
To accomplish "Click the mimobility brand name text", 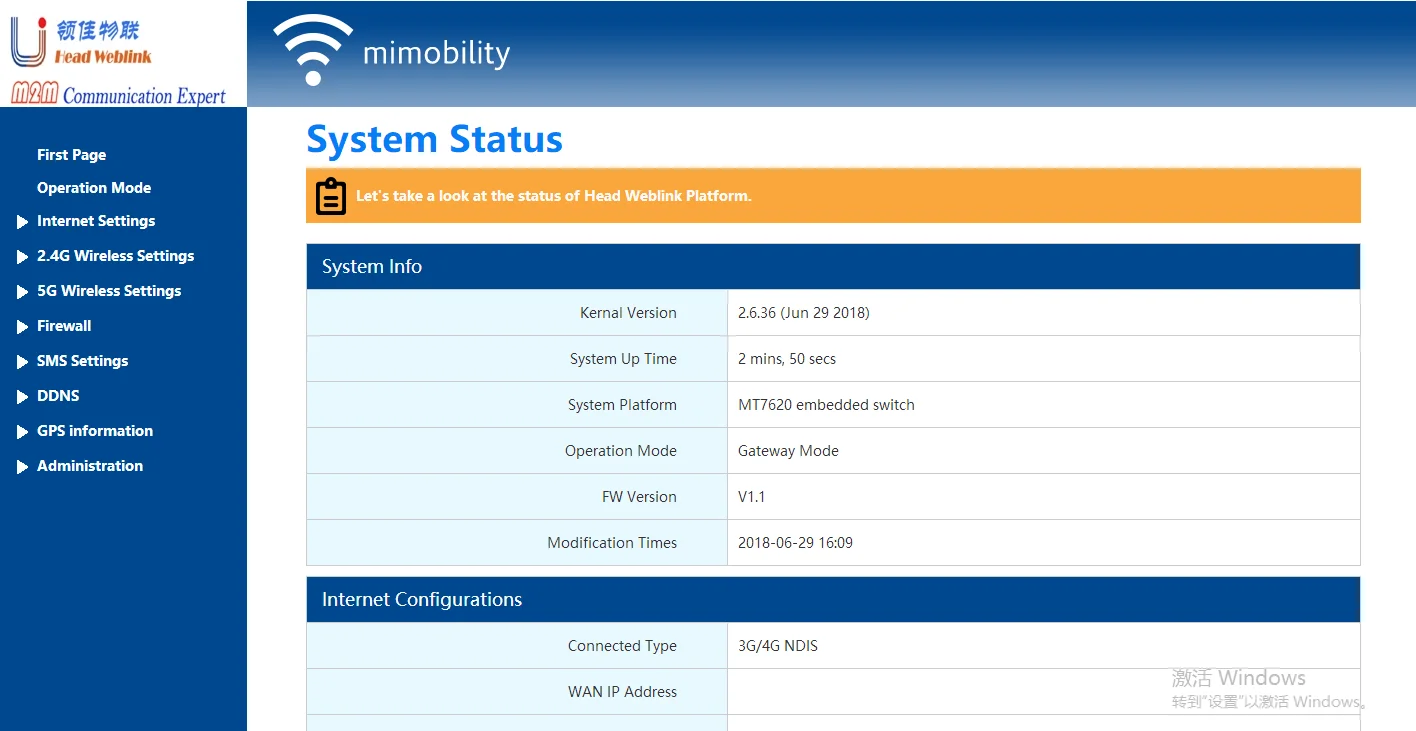I will coord(436,53).
